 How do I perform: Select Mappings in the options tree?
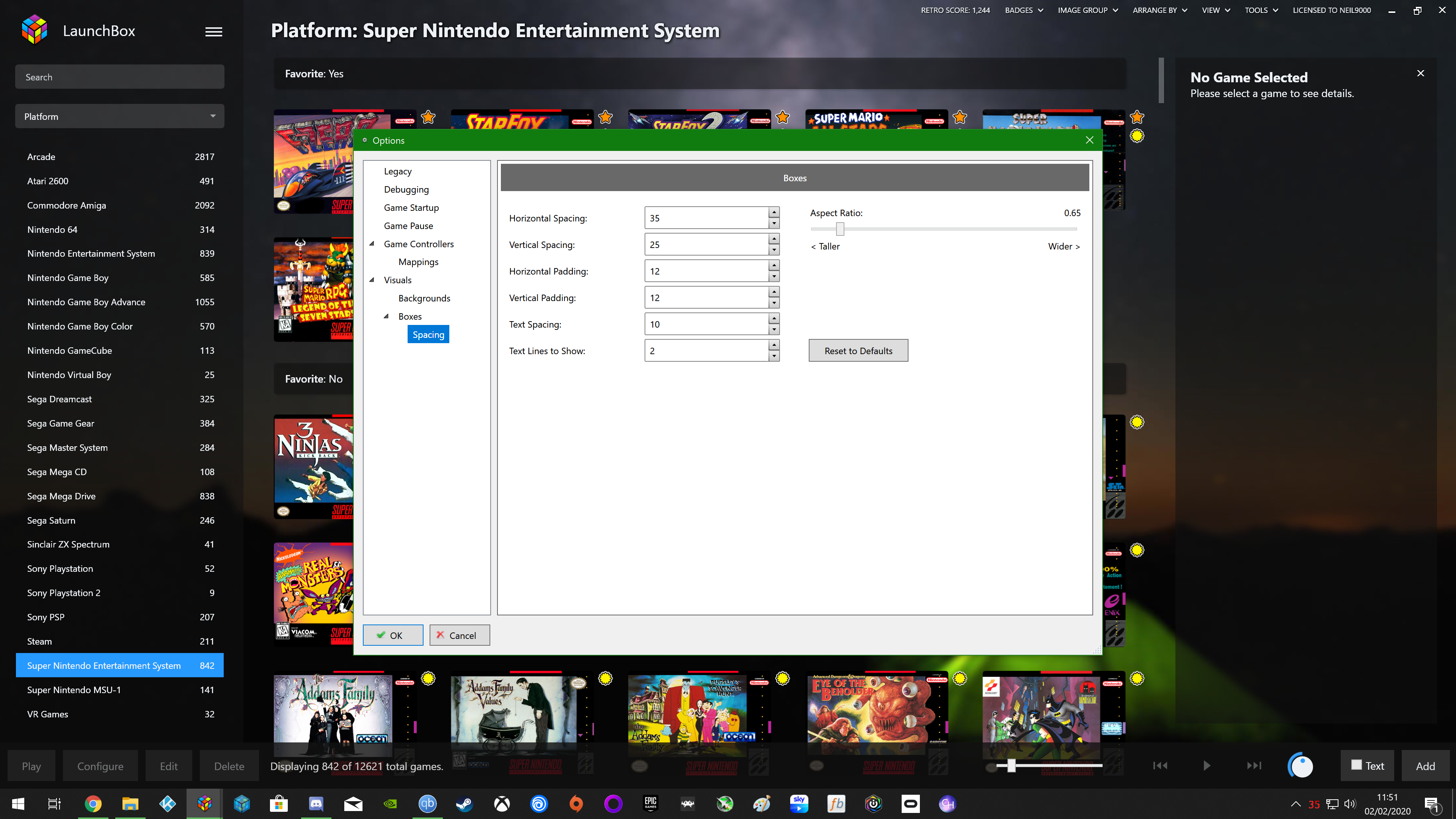click(x=418, y=262)
